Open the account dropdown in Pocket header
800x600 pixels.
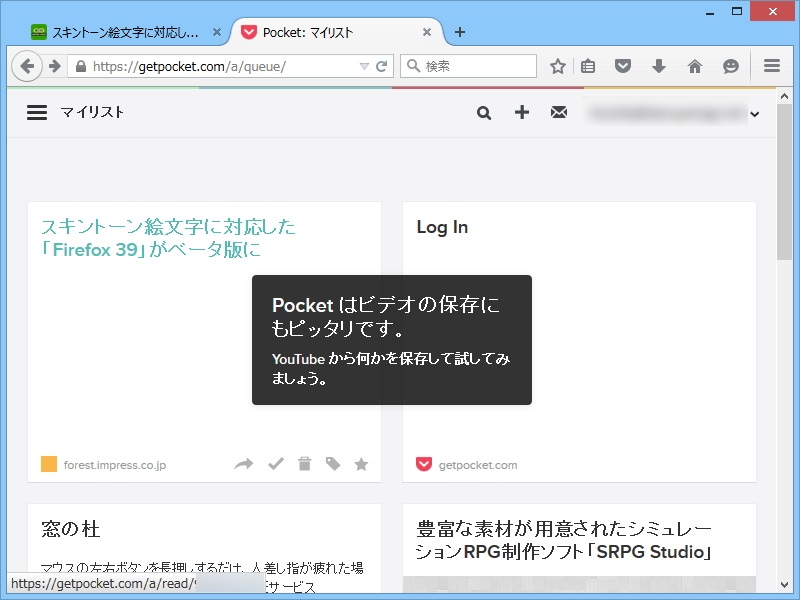tap(755, 114)
